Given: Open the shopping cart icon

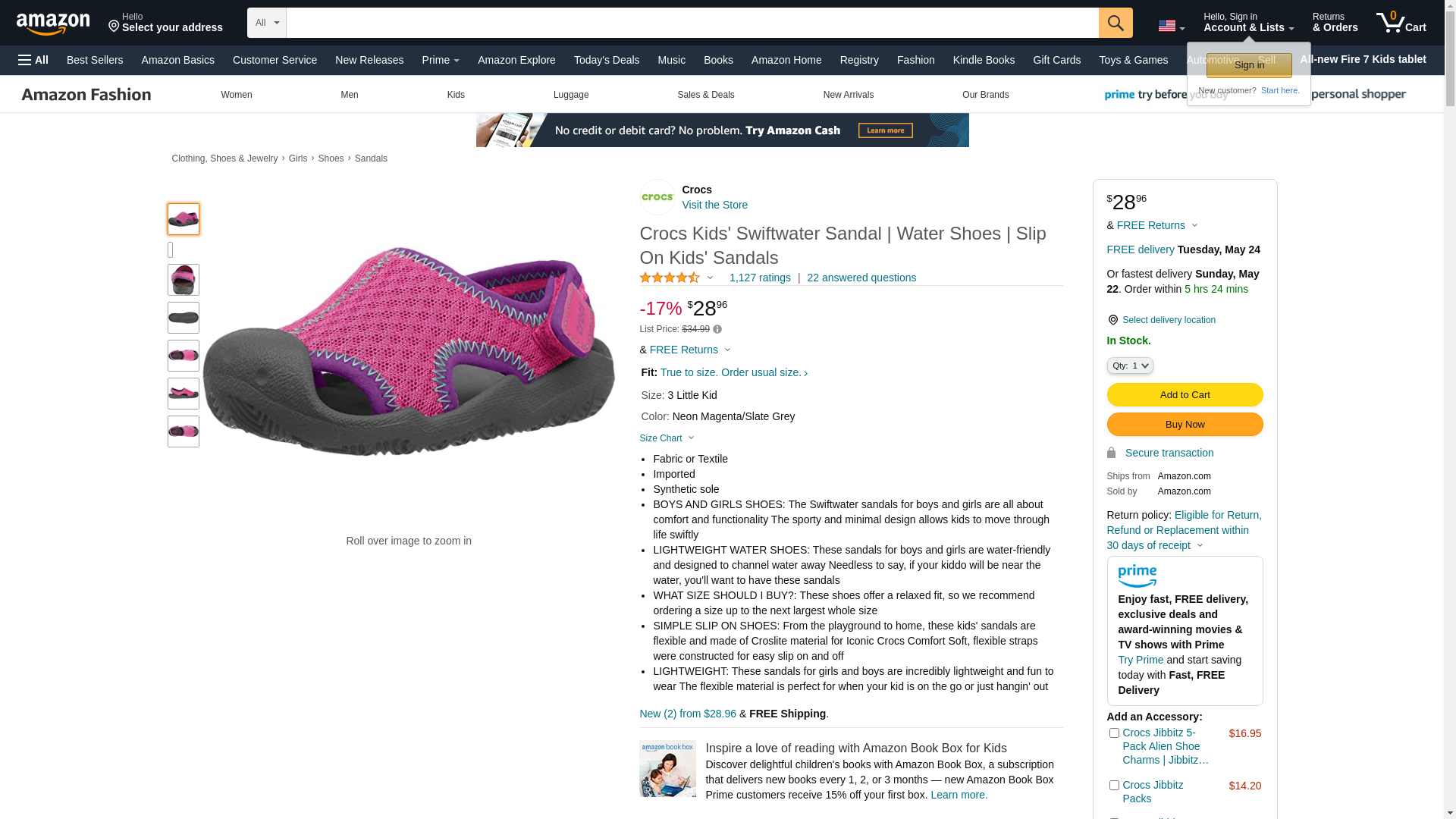Looking at the screenshot, I should 1401,23.
